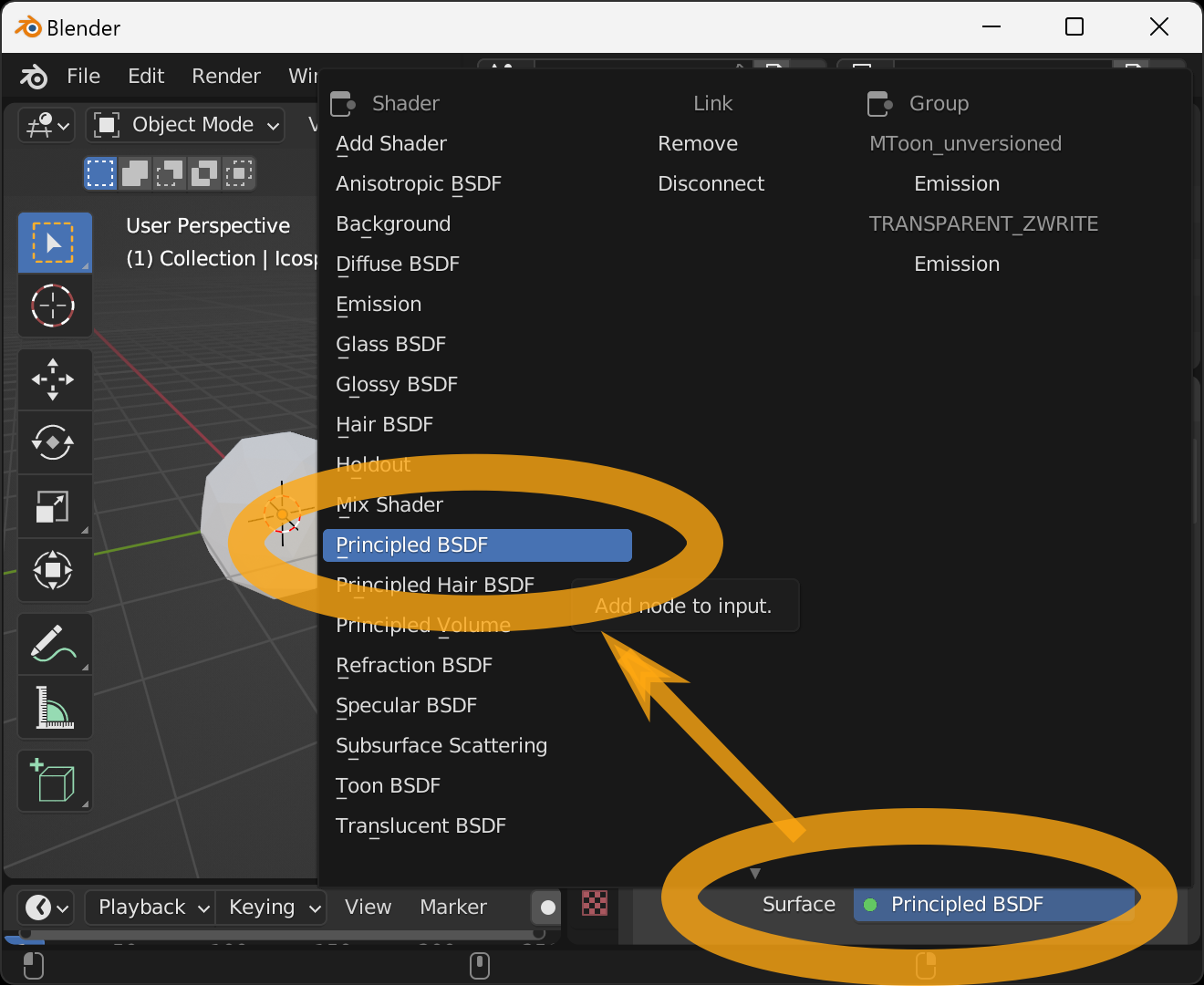Select the Annotate pencil tool

click(x=55, y=644)
